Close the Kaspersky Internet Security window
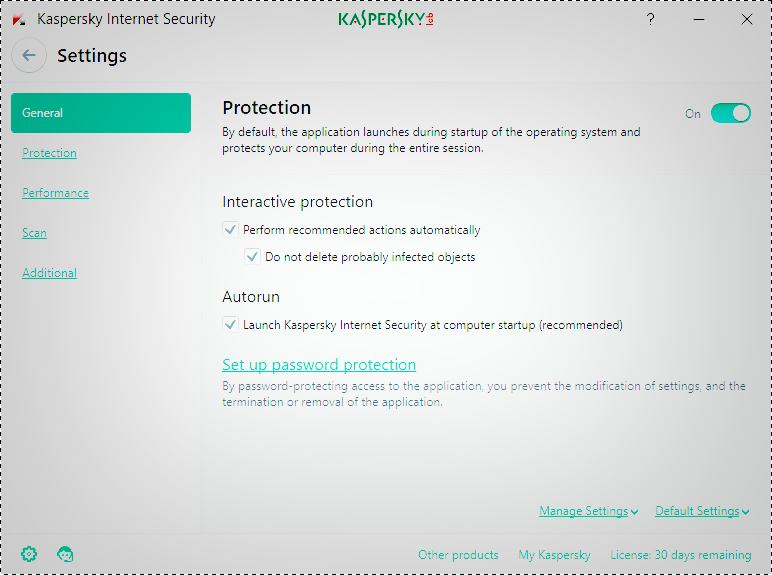The image size is (772, 575). (746, 19)
